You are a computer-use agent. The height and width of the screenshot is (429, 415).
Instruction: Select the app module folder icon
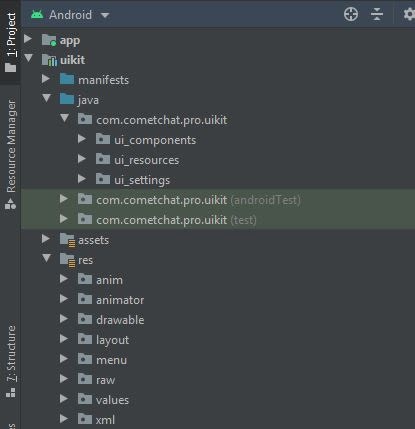pos(49,40)
